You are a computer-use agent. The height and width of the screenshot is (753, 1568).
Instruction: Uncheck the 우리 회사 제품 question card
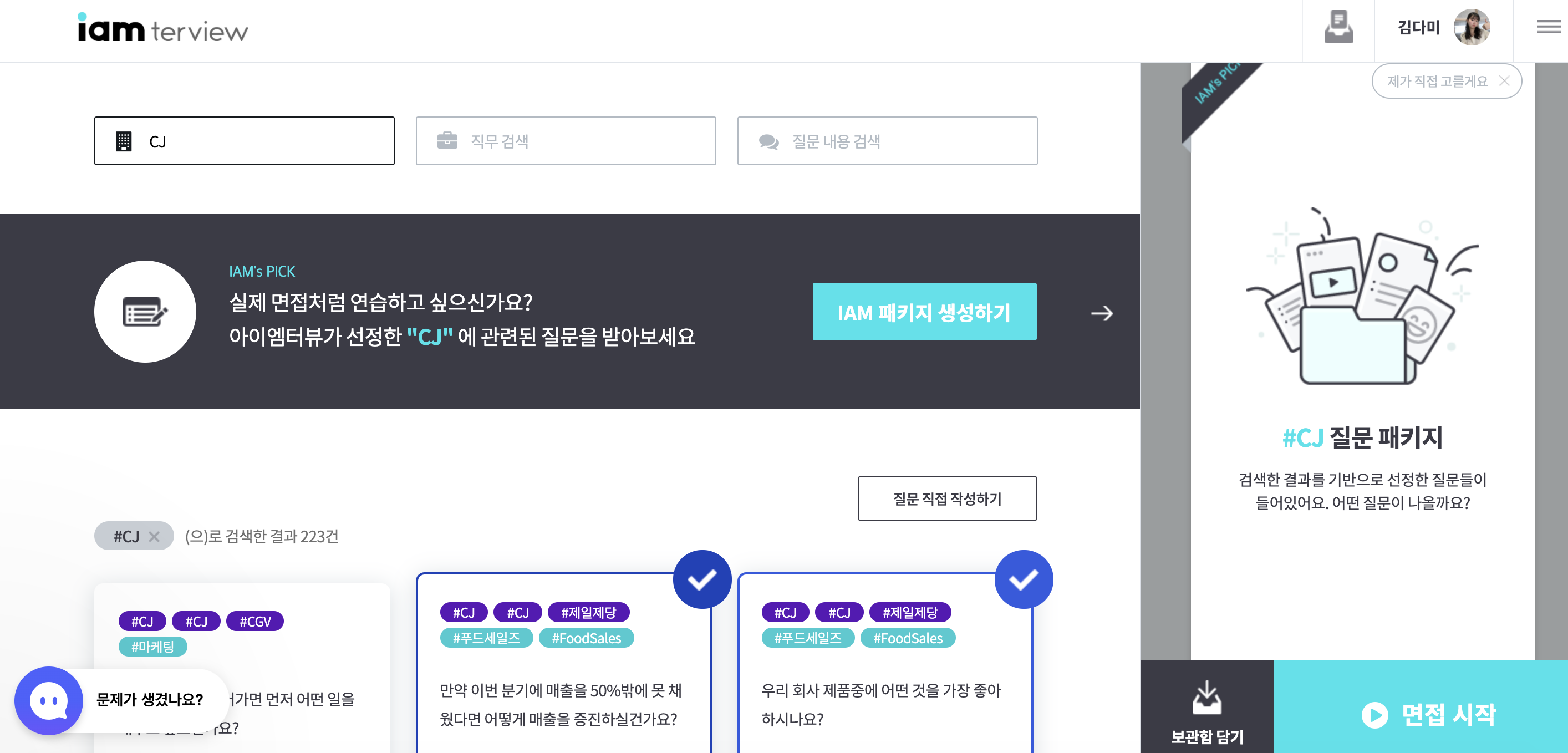point(1023,579)
